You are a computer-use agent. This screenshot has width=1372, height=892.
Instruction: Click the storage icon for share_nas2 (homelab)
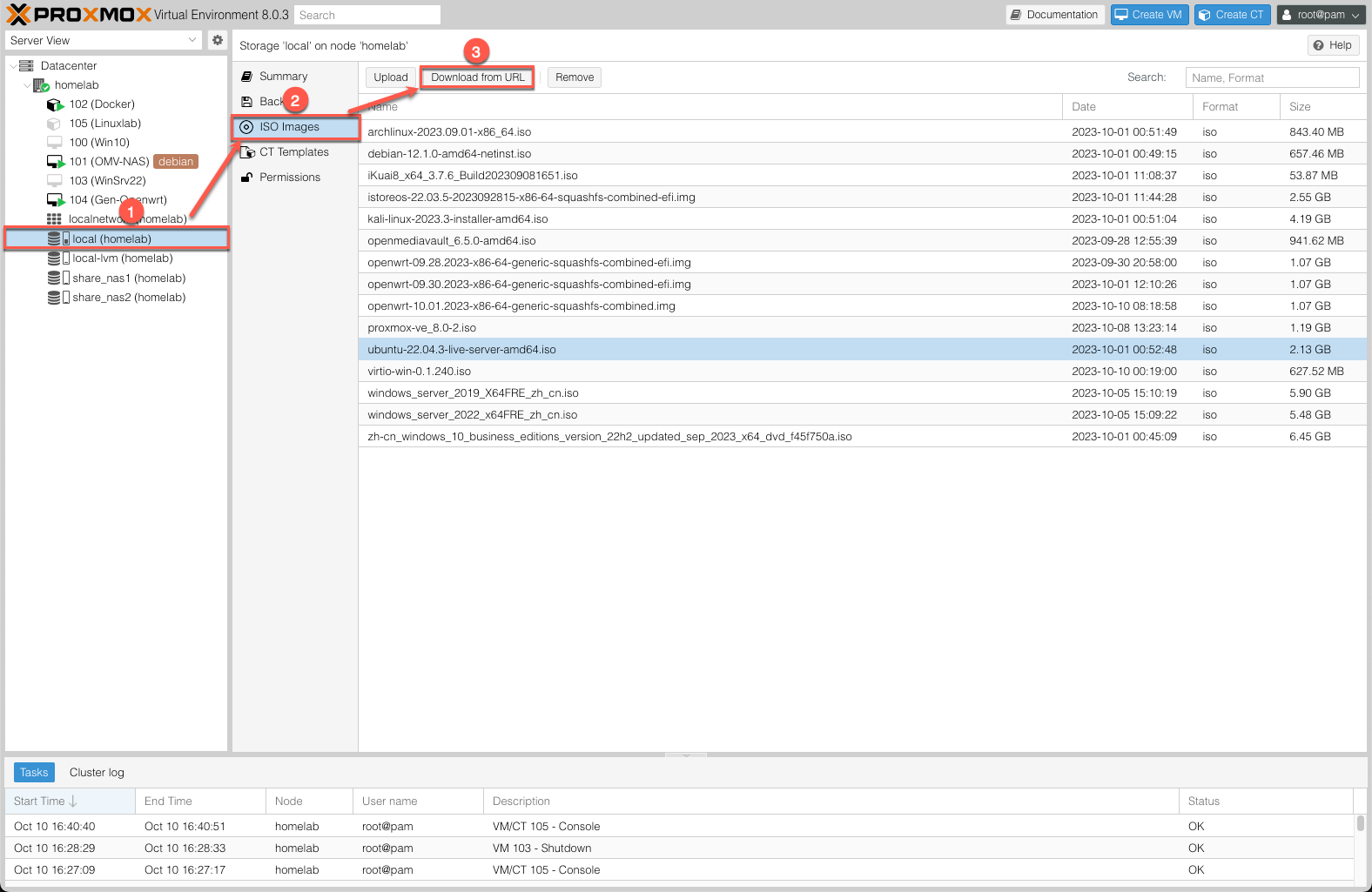(58, 298)
